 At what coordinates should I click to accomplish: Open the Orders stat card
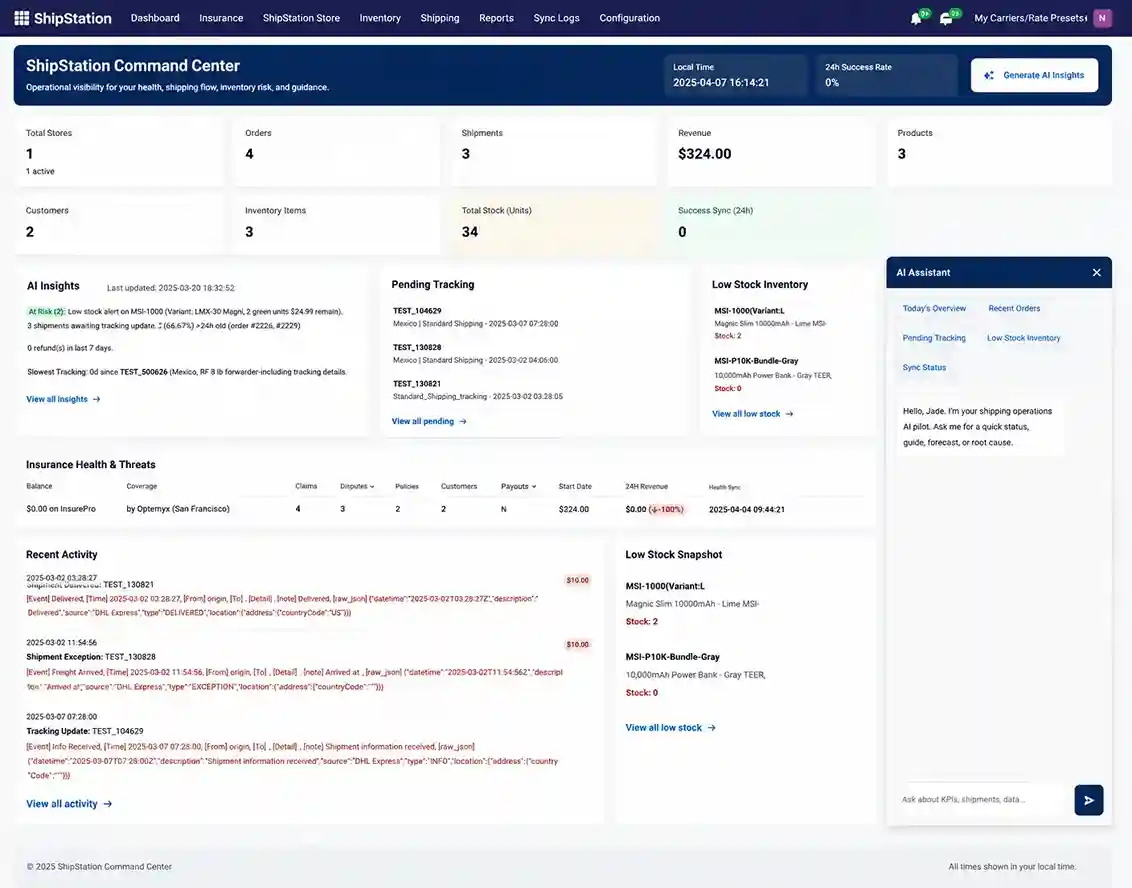tap(336, 152)
